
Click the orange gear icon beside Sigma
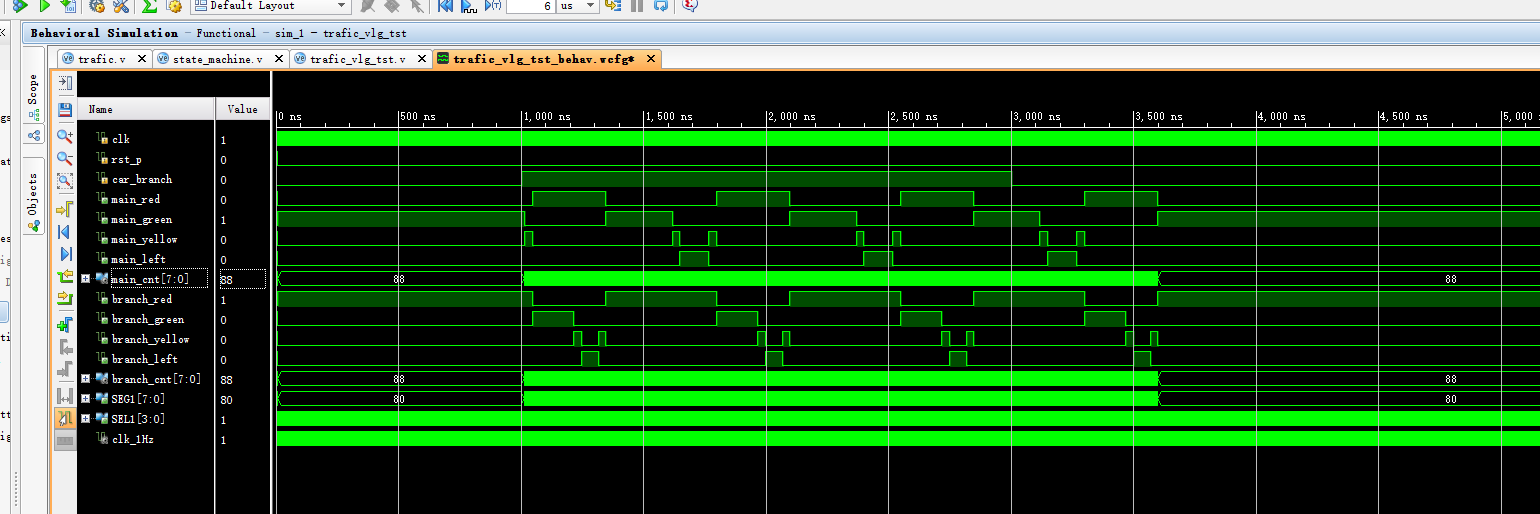pos(174,6)
